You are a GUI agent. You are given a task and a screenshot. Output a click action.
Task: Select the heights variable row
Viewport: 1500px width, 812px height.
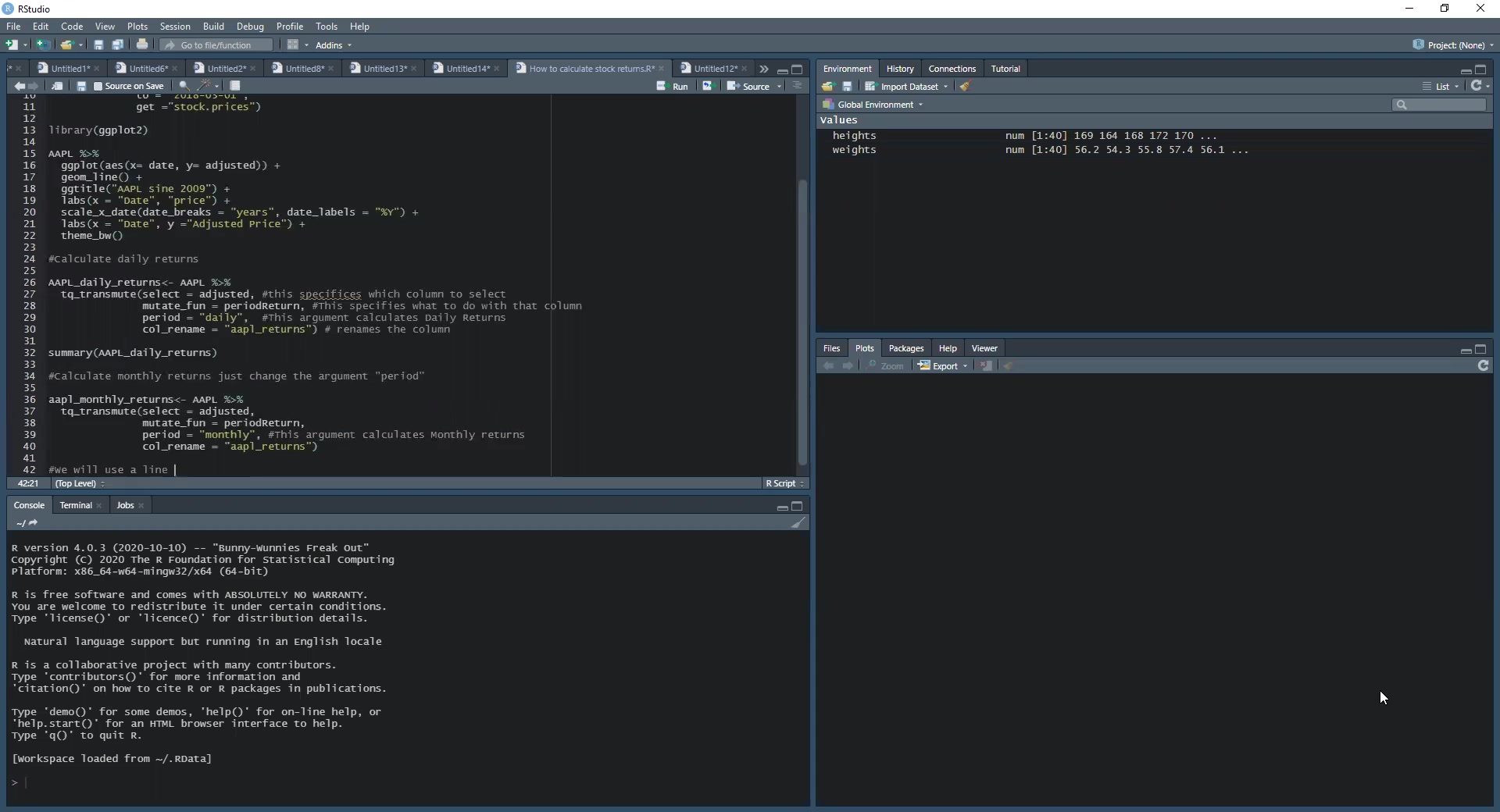[1154, 136]
